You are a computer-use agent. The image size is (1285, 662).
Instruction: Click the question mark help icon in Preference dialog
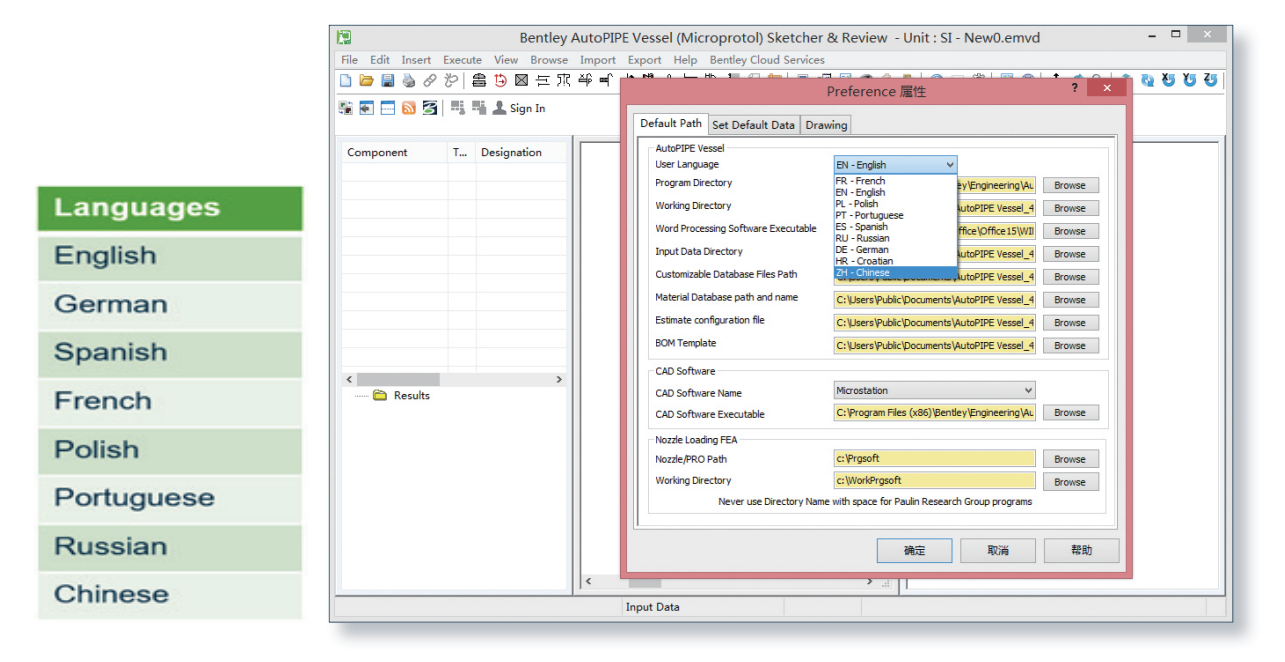pos(1075,88)
